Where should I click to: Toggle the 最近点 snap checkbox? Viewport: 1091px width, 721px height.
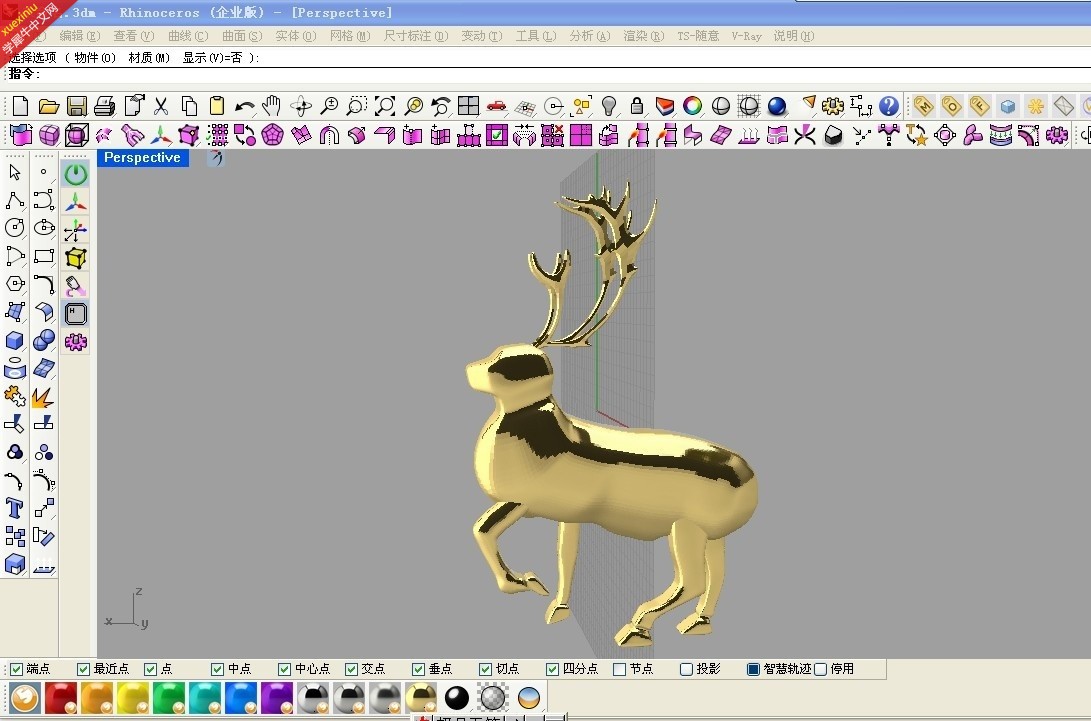83,670
